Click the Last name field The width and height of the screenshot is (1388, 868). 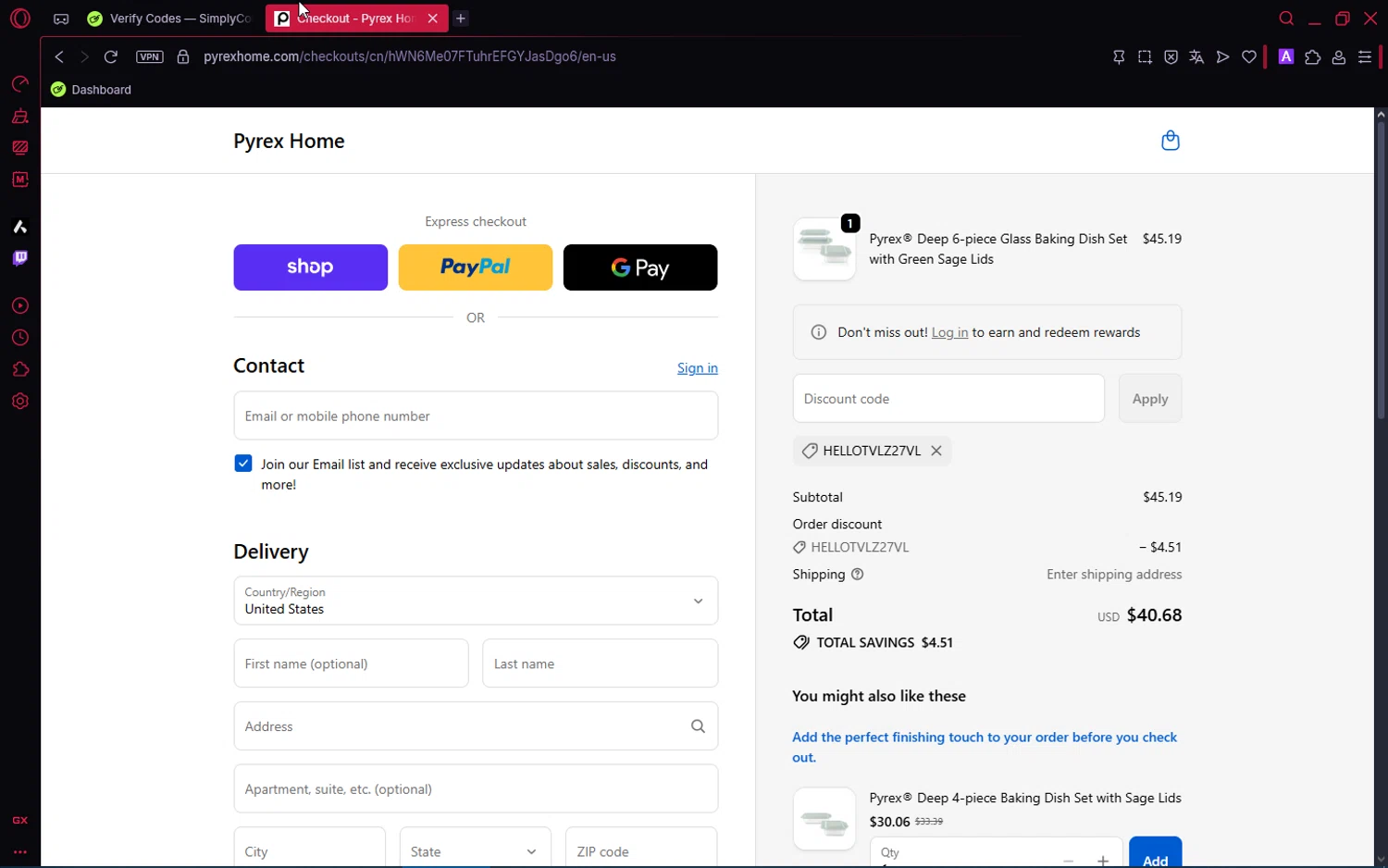point(601,663)
